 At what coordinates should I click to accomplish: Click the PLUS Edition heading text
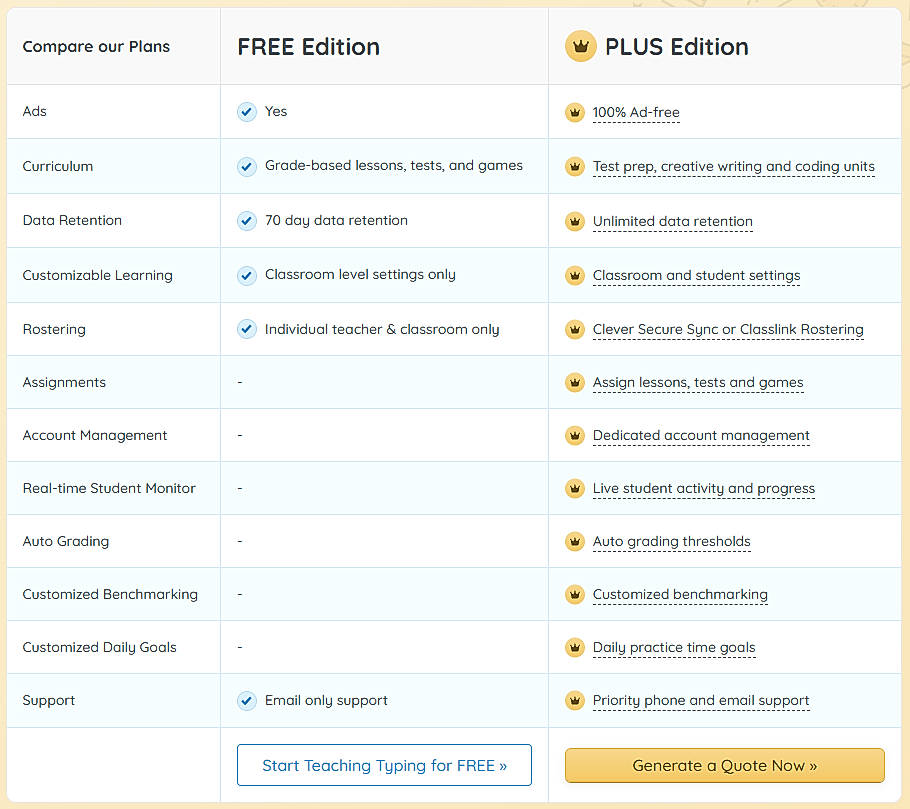[677, 46]
